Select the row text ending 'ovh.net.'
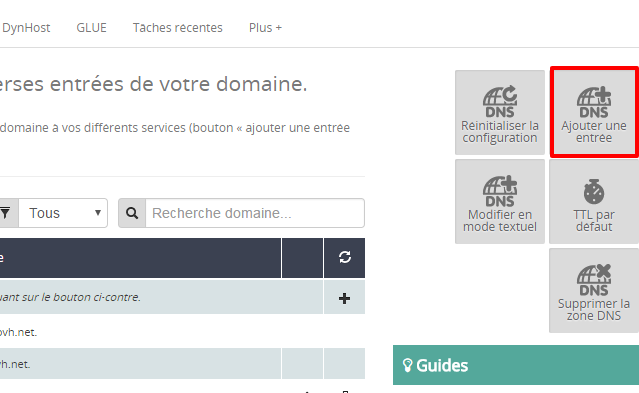Image resolution: width=639 pixels, height=393 pixels. pyautogui.click(x=18, y=332)
